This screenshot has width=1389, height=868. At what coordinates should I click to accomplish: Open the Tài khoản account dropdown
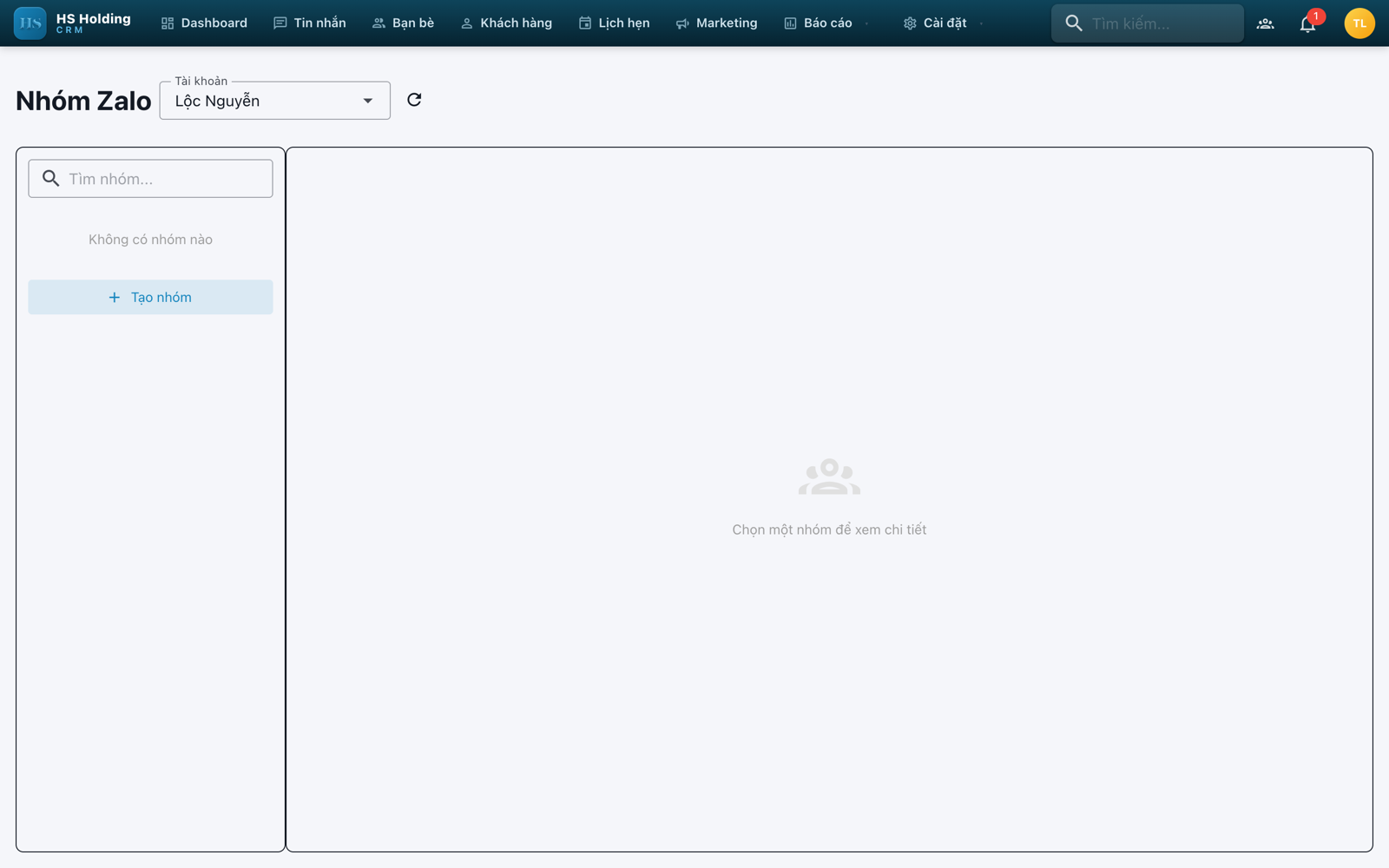[x=275, y=101]
